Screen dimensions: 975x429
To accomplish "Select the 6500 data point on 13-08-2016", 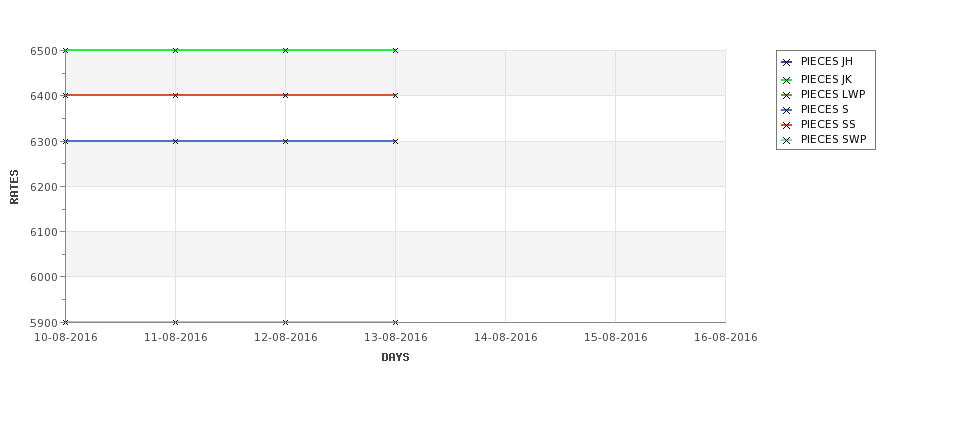I will click(x=395, y=50).
